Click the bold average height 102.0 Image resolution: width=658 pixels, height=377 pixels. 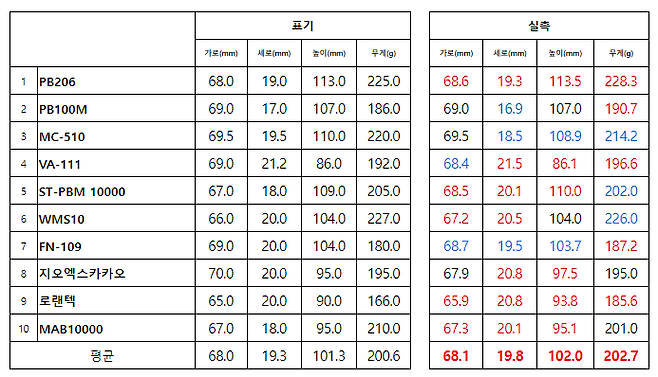565,356
